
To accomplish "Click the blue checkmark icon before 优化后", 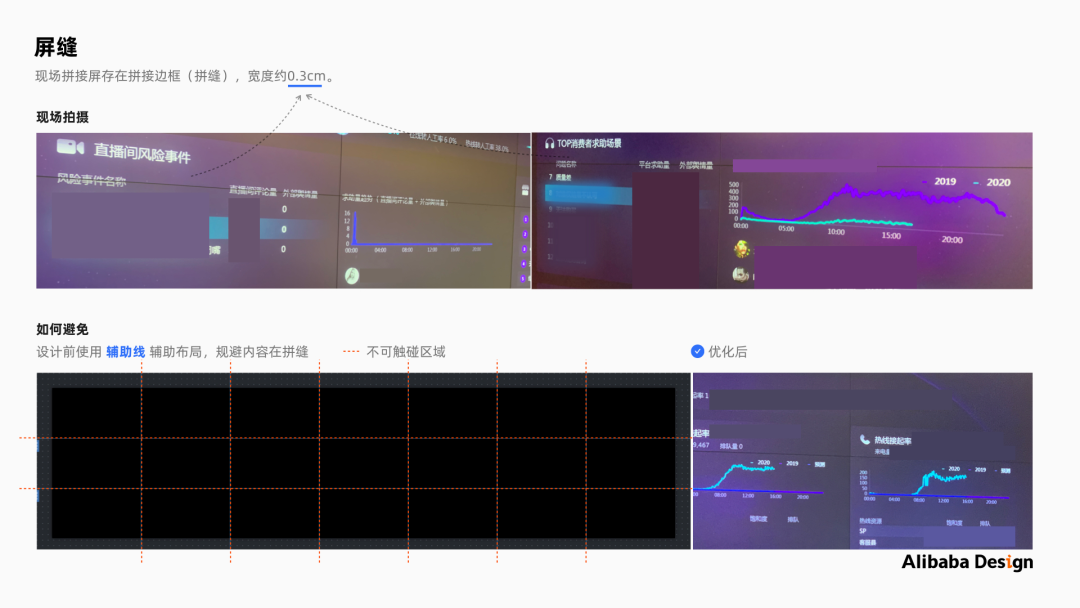I will click(697, 351).
